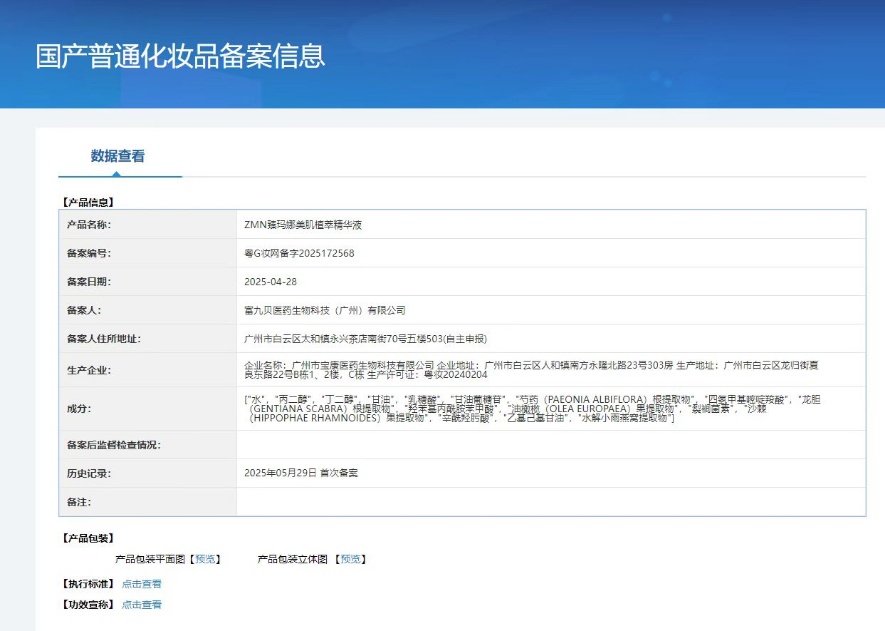Click the 产品名称 row label
Viewport: 885px width, 631px height.
pyautogui.click(x=88, y=225)
